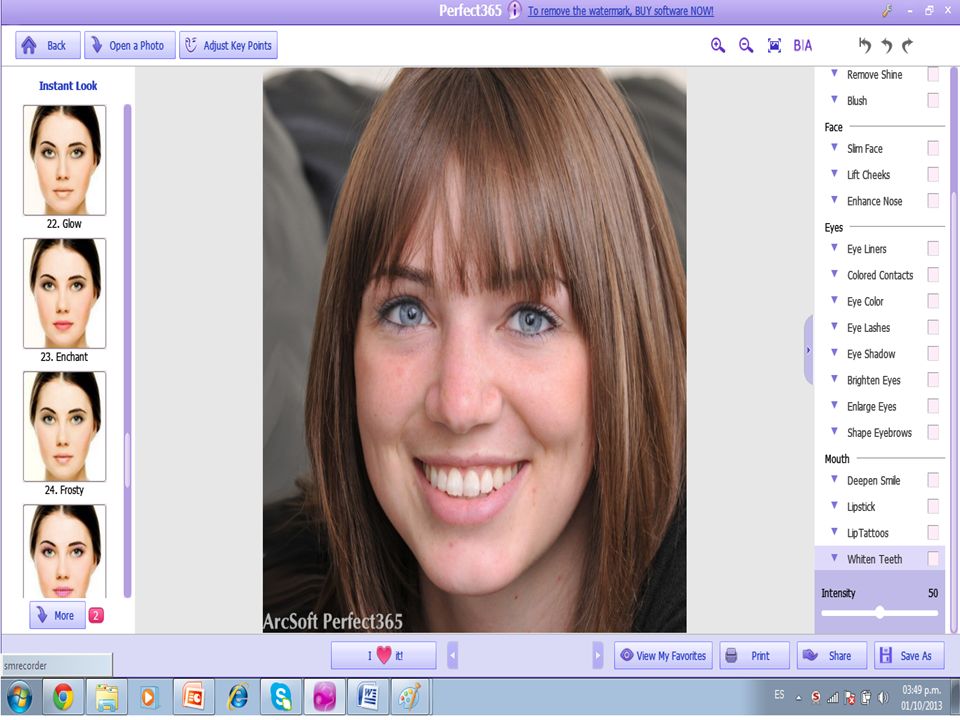960x720 pixels.
Task: Click the Back home button
Action: tap(48, 45)
